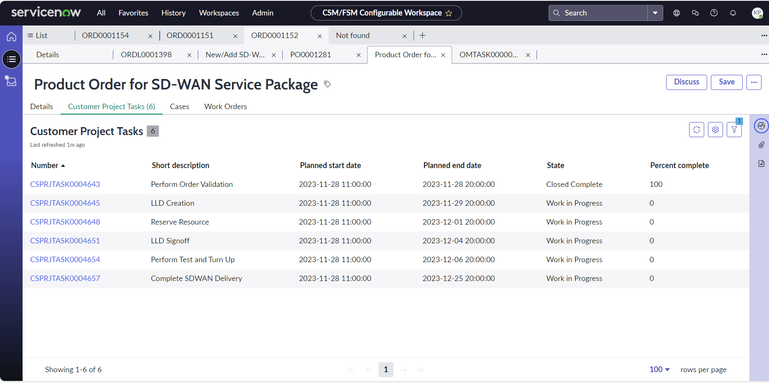769x383 pixels.
Task: Open the KP user avatar menu
Action: coord(757,13)
